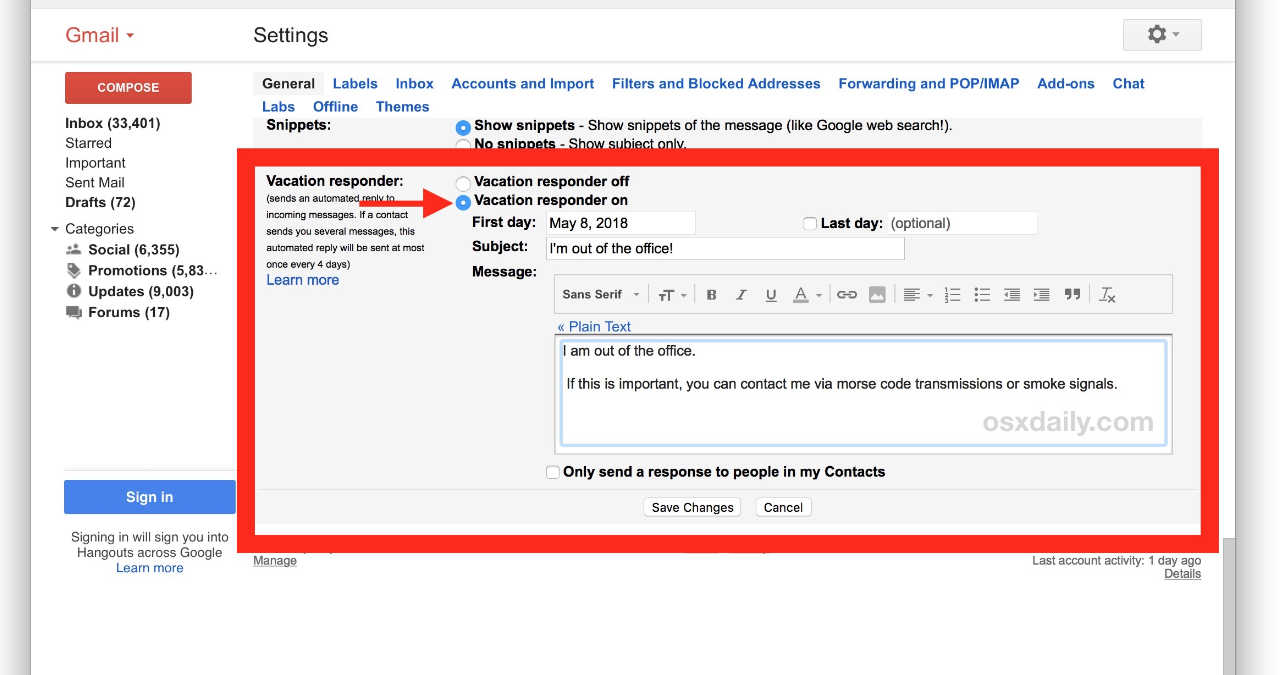Insert a link in the message
Viewport: 1280px width, 675px height.
tap(847, 295)
